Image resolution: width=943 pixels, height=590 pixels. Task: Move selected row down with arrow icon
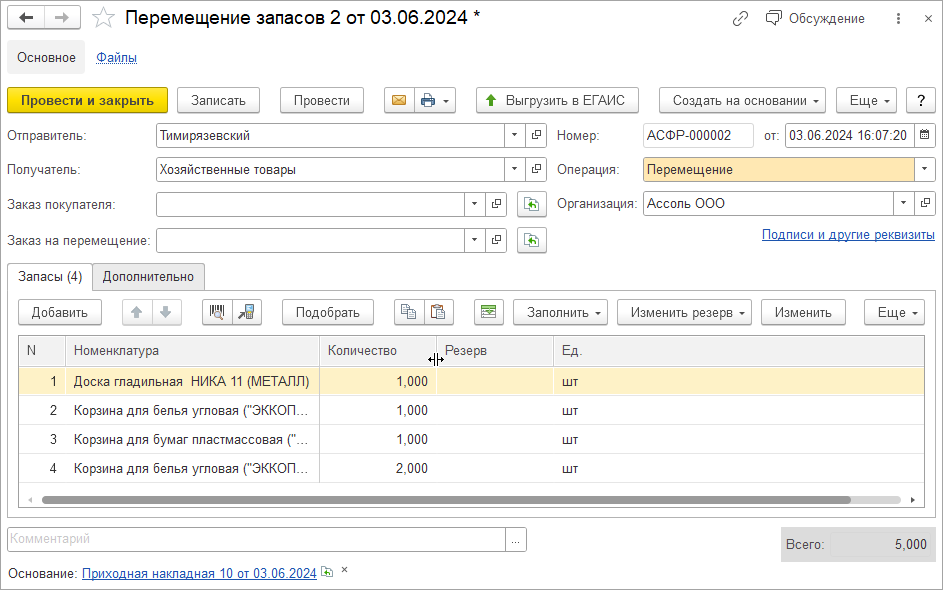click(x=165, y=312)
